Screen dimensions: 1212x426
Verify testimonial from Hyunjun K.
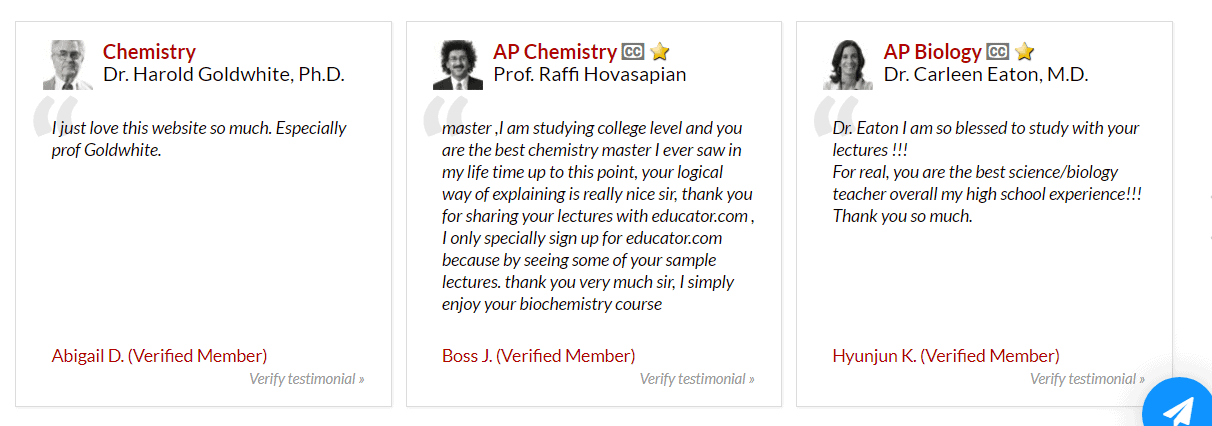click(1087, 379)
